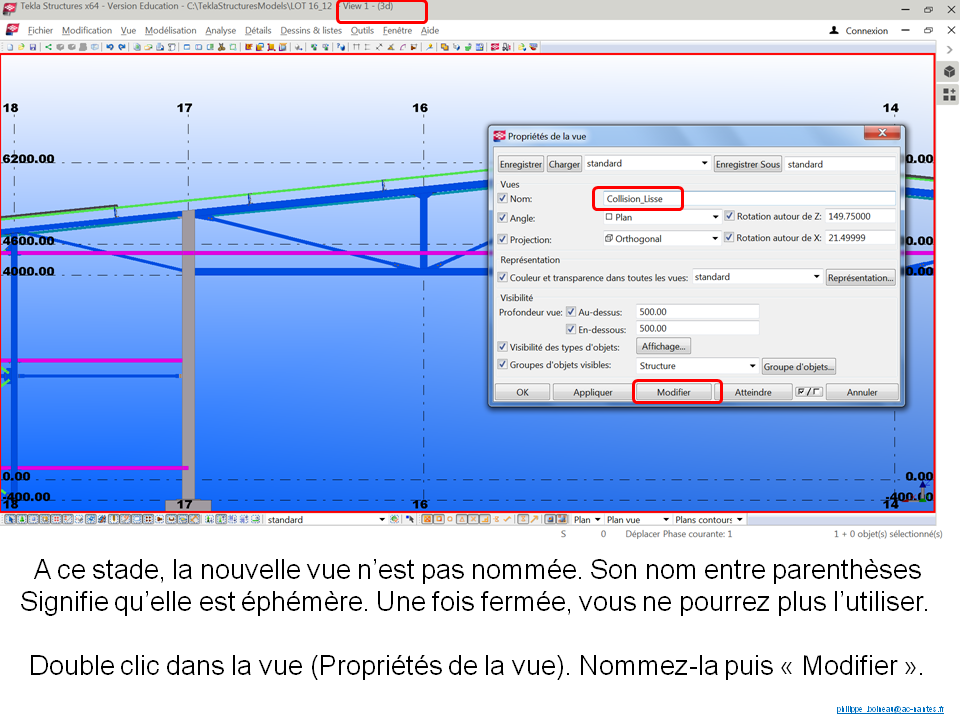Viewport: 960px width, 720px height.
Task: Click the Redo arrow icon
Action: 122,47
